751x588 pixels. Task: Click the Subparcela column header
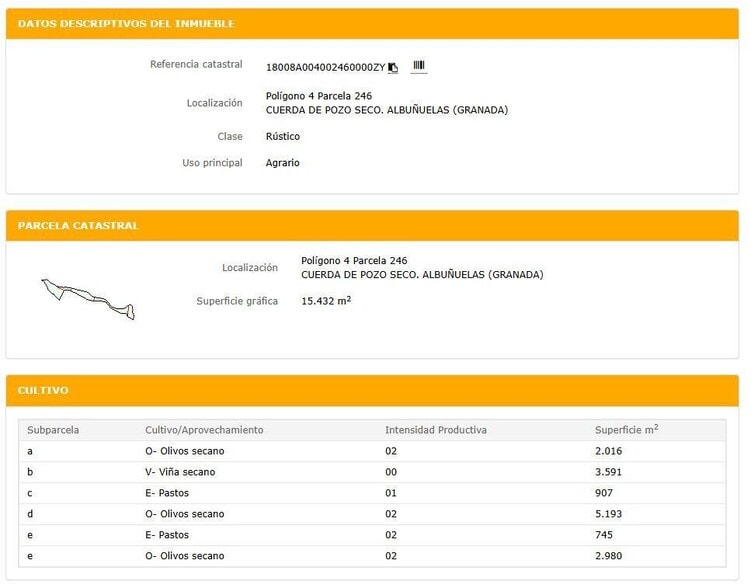[x=53, y=430]
